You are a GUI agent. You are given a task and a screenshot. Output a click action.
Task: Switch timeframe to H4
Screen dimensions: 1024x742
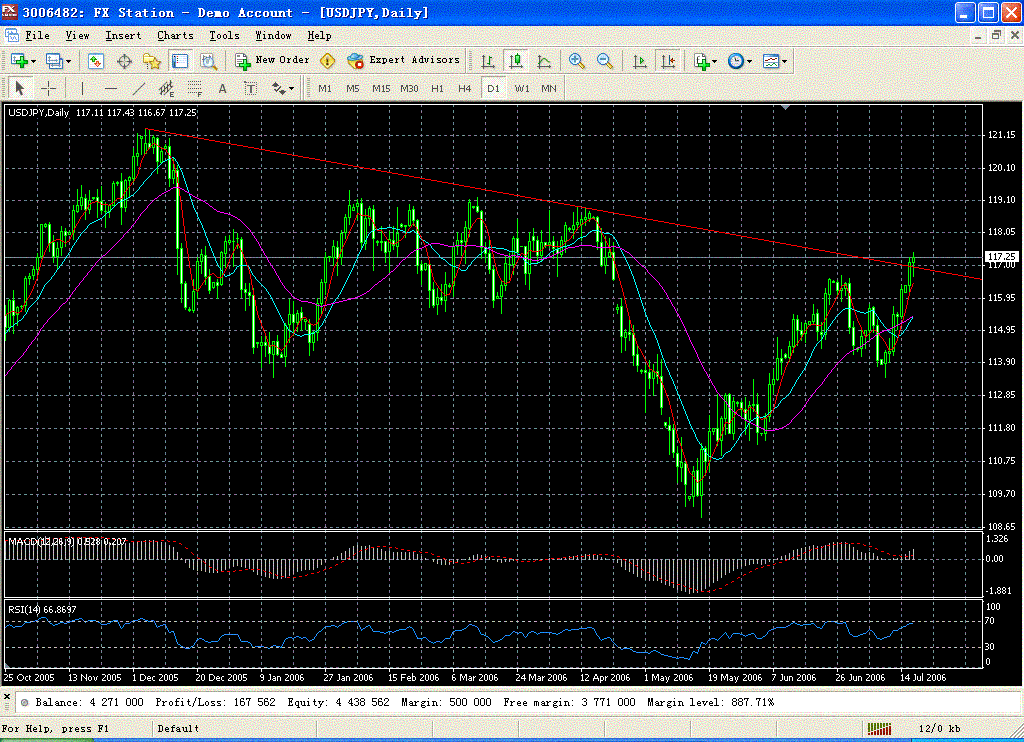(464, 88)
